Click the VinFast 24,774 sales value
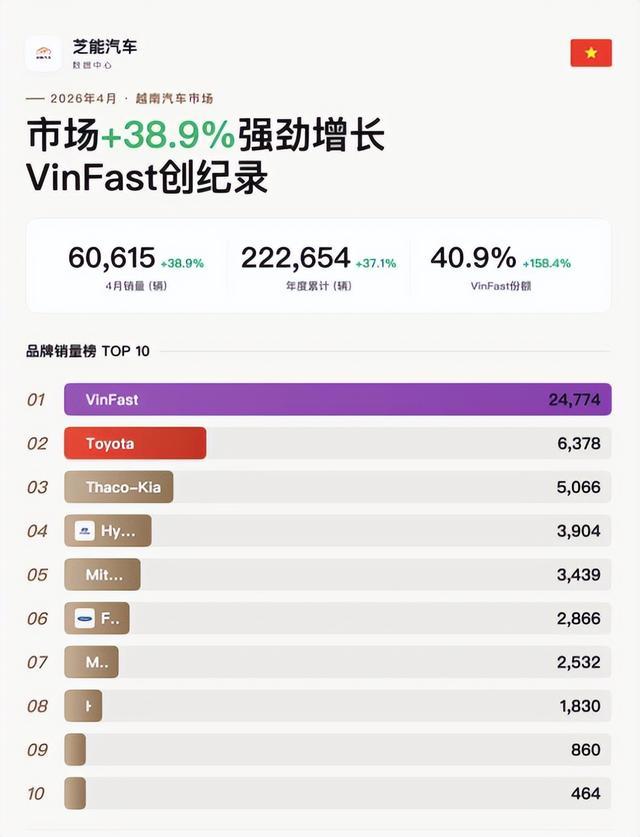 (574, 400)
